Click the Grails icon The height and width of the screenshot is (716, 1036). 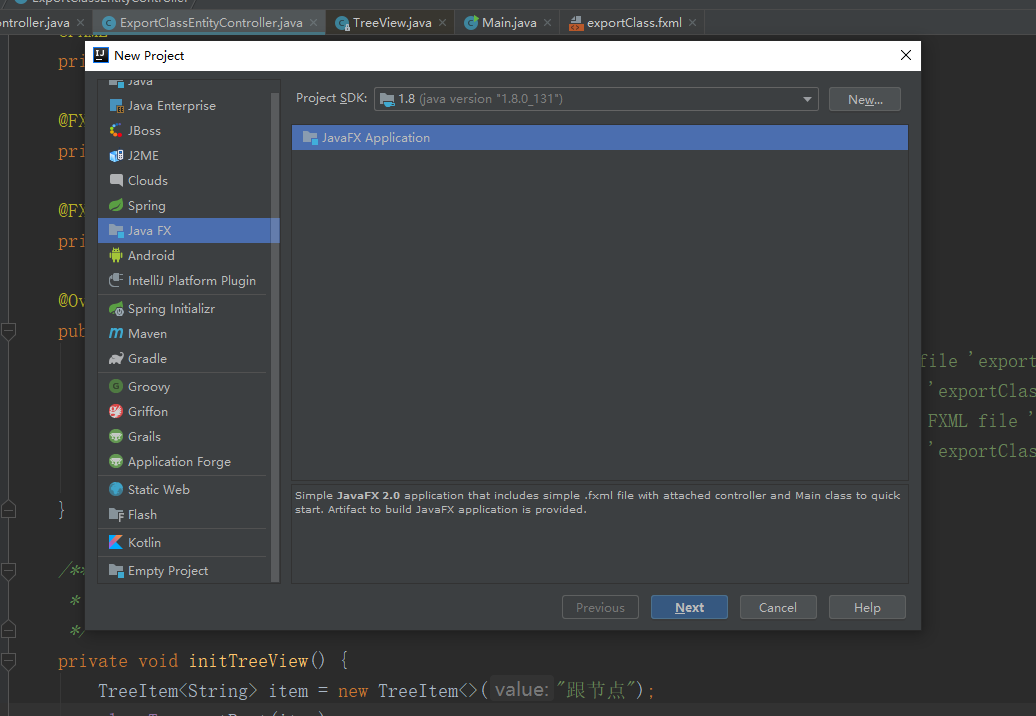point(116,437)
